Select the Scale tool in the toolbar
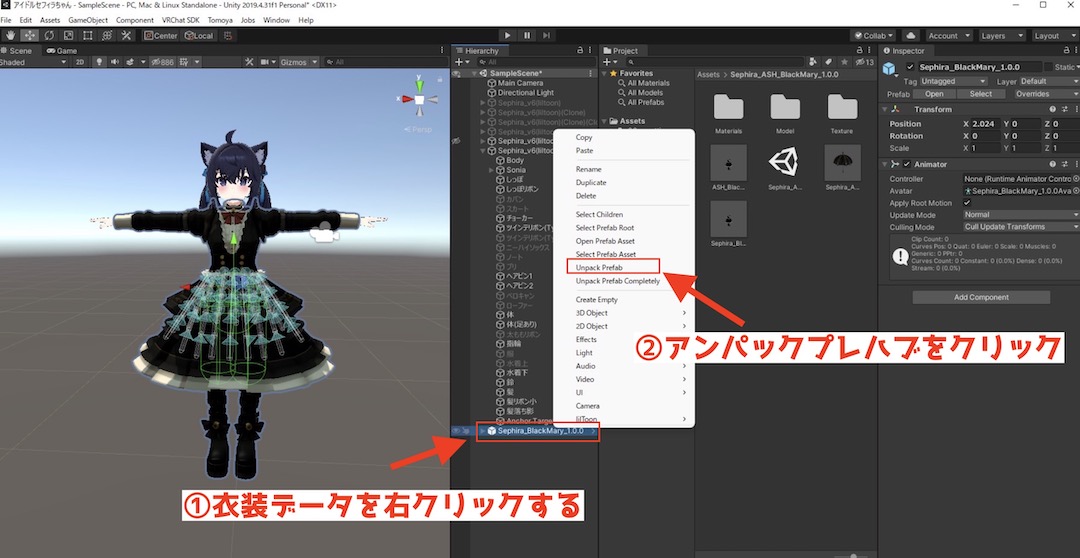Viewport: 1080px width, 558px height. pyautogui.click(x=68, y=35)
